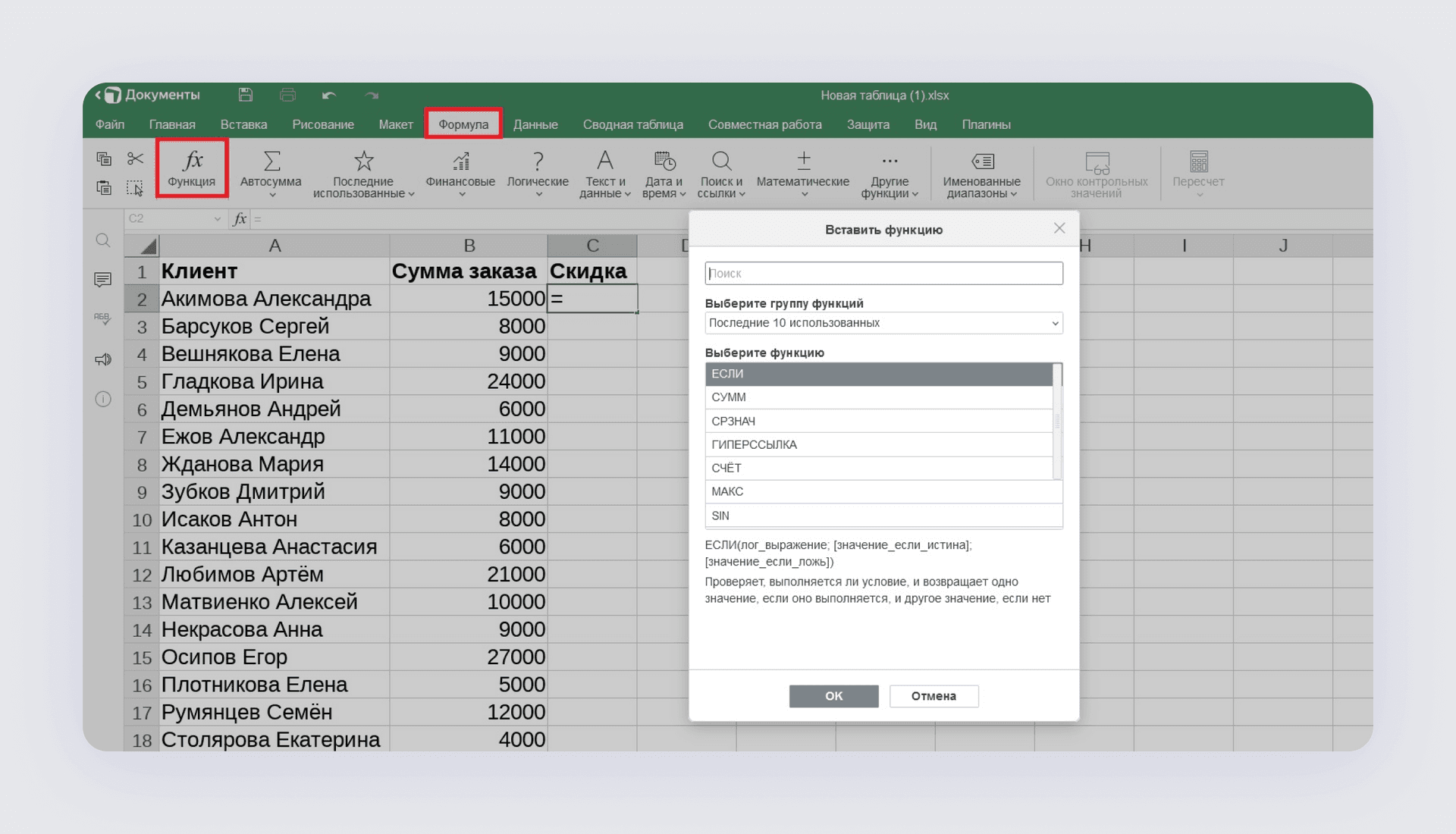Image resolution: width=1456 pixels, height=834 pixels.
Task: Open the feedback megaphone icon in the sidebar
Action: (103, 359)
